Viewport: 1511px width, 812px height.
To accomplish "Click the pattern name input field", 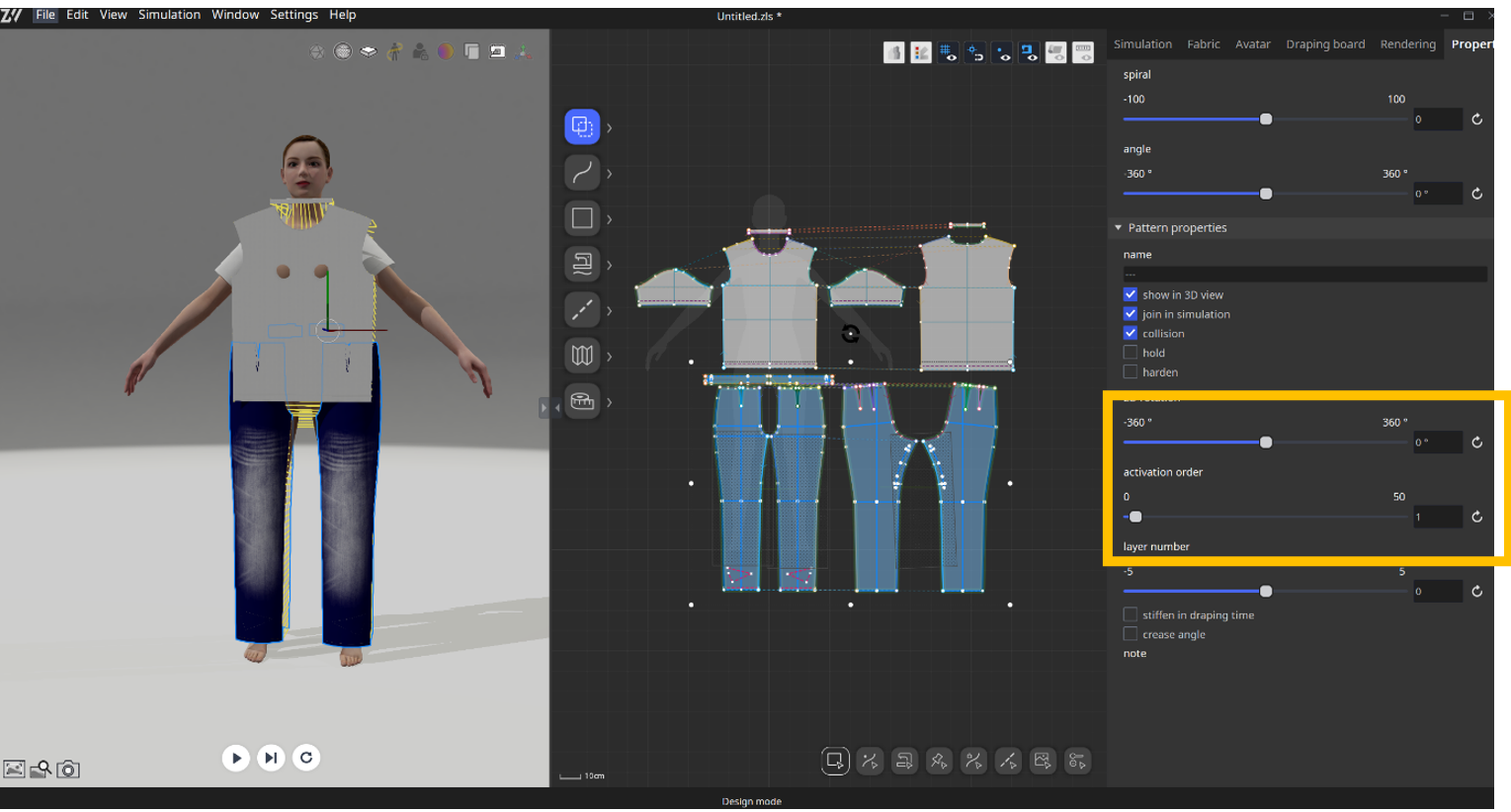I will pos(1304,274).
